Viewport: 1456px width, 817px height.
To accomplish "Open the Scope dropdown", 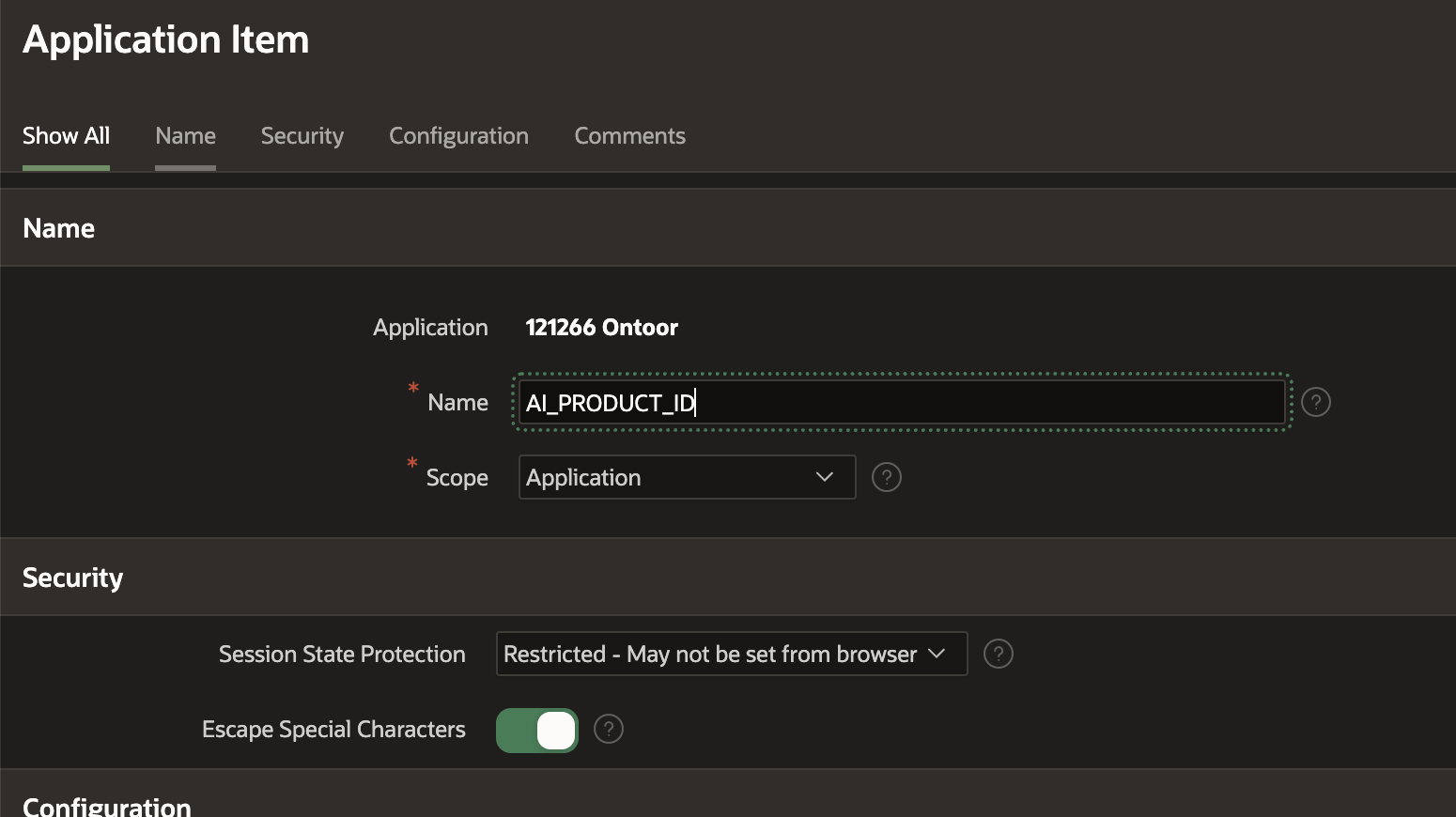I will tap(686, 477).
